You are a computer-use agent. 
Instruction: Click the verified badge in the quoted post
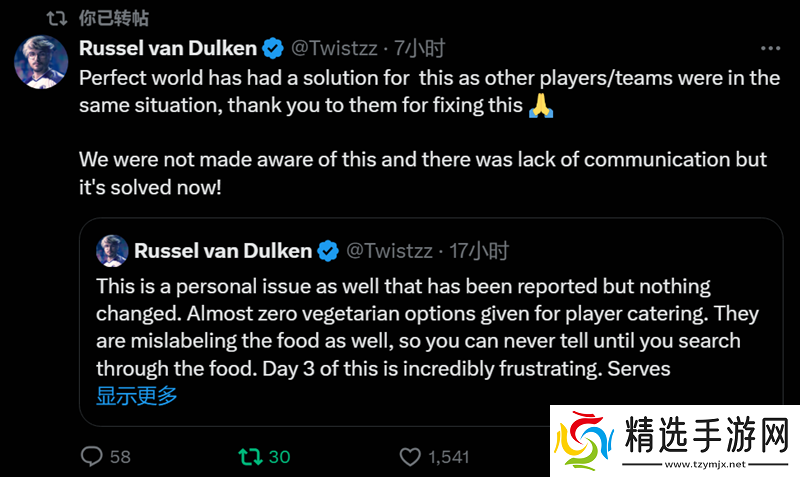(x=328, y=250)
